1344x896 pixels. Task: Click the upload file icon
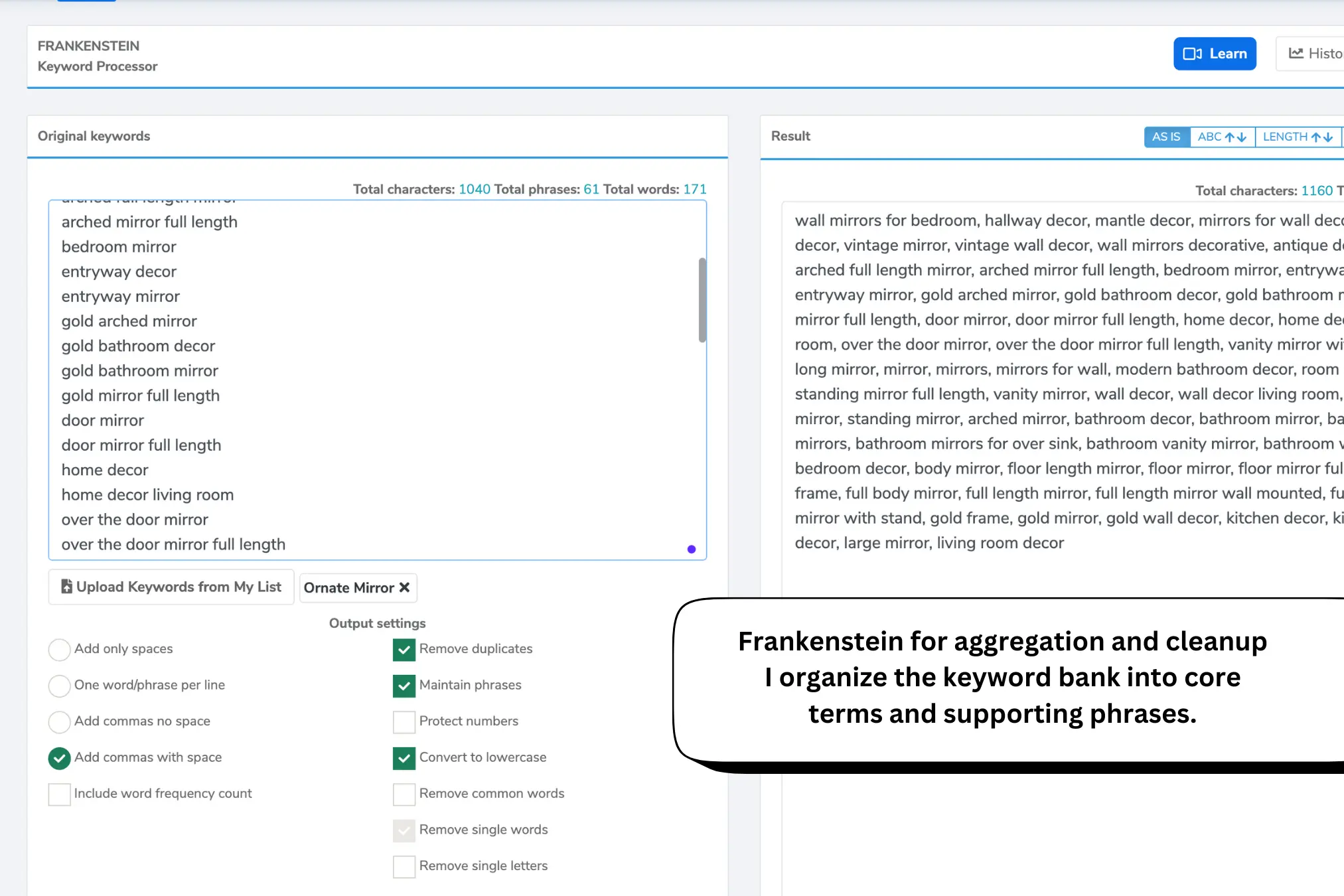click(66, 586)
